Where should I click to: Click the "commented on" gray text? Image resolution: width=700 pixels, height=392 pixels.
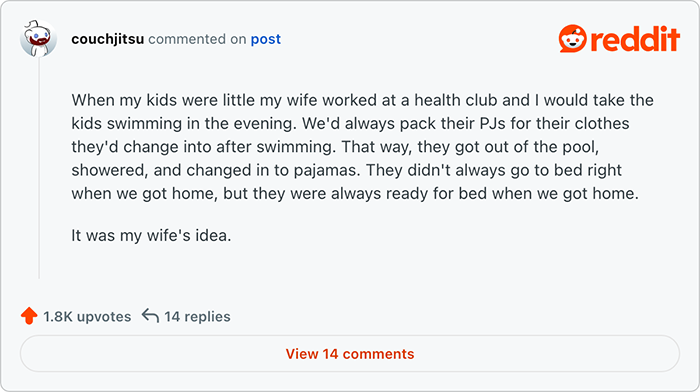(197, 39)
